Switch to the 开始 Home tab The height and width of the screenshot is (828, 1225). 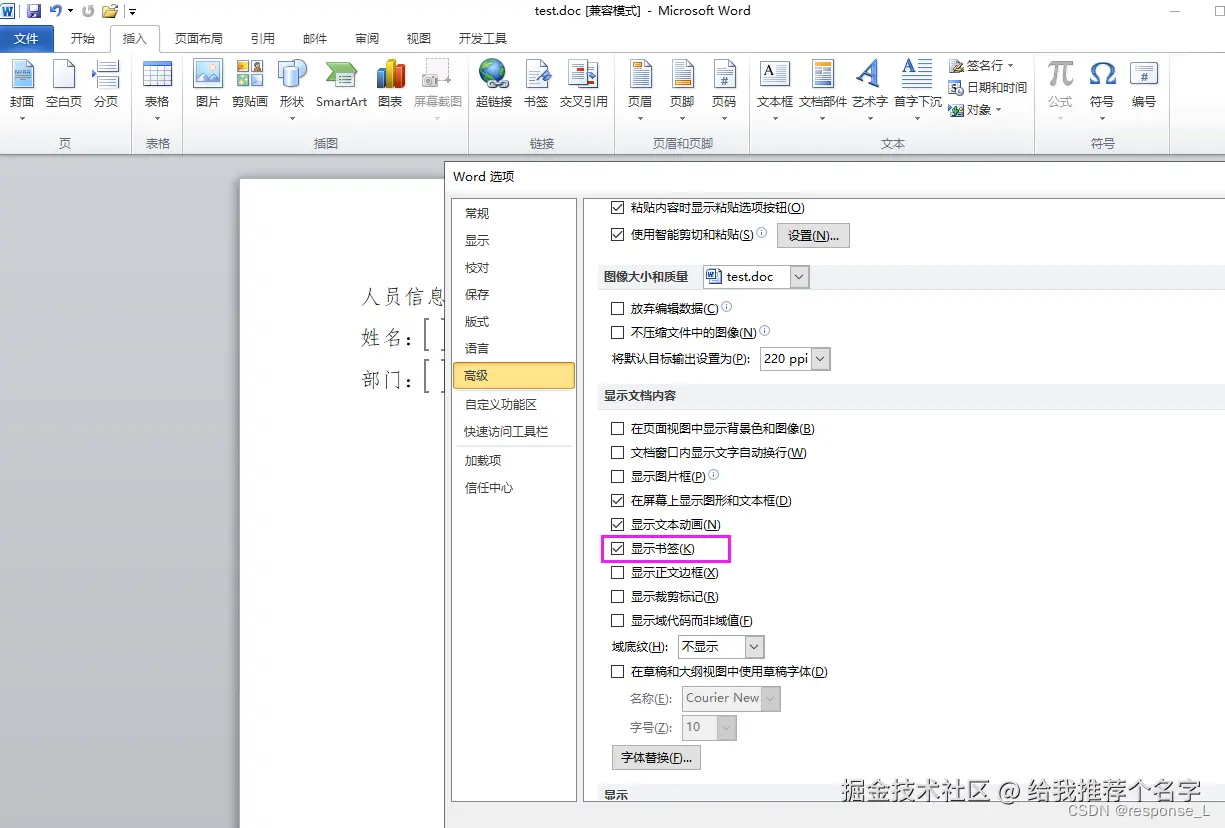(83, 39)
